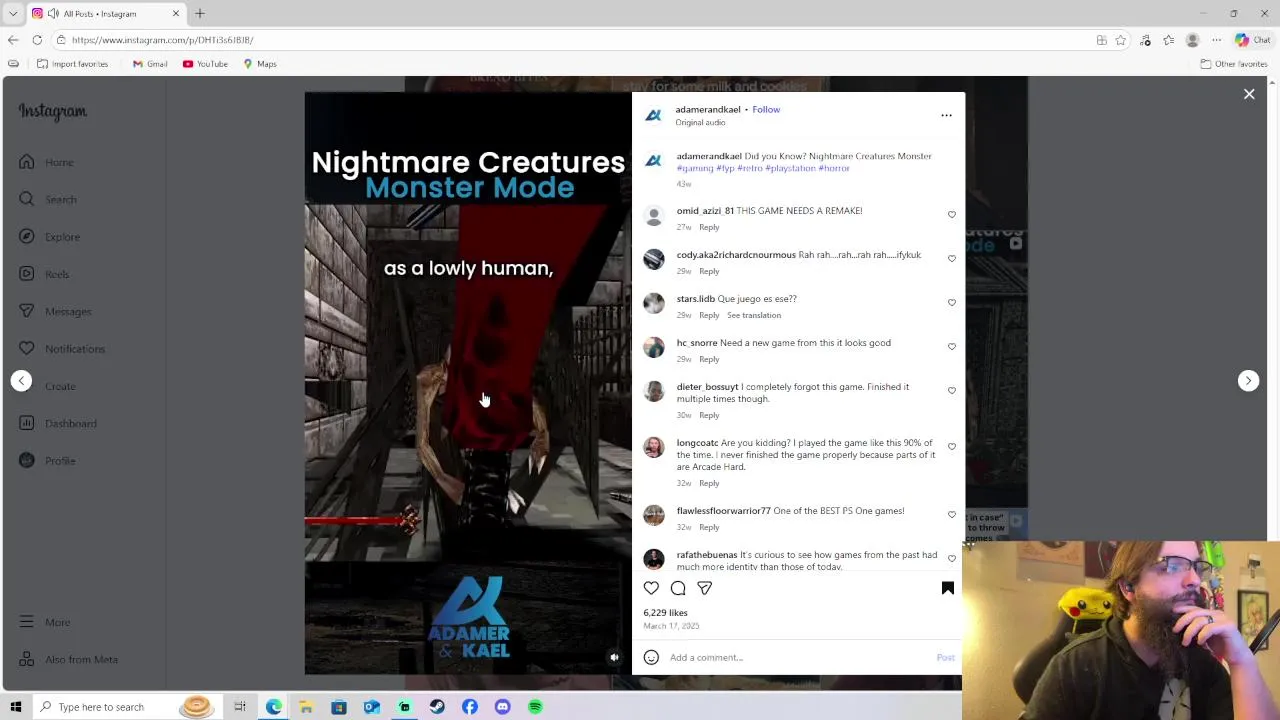Toggle video sound mute button
The height and width of the screenshot is (720, 1280).
click(x=614, y=657)
